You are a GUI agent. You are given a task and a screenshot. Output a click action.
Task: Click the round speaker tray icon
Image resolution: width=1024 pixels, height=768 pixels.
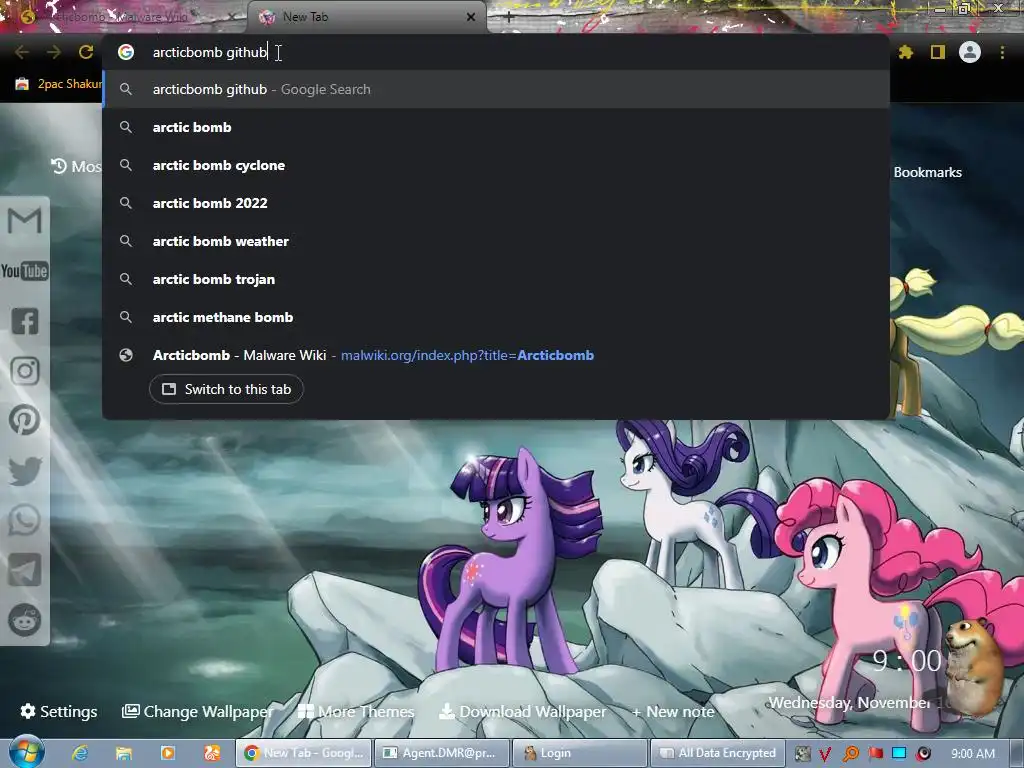923,754
